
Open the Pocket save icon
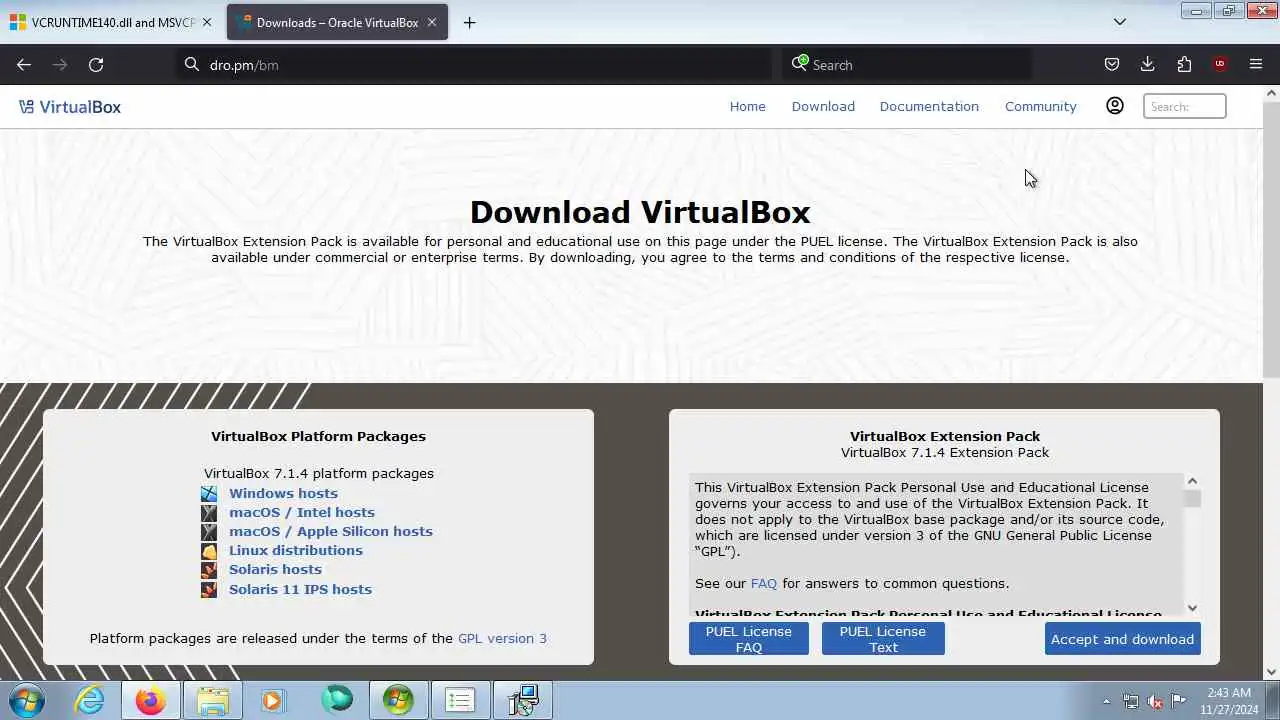[x=1111, y=64]
